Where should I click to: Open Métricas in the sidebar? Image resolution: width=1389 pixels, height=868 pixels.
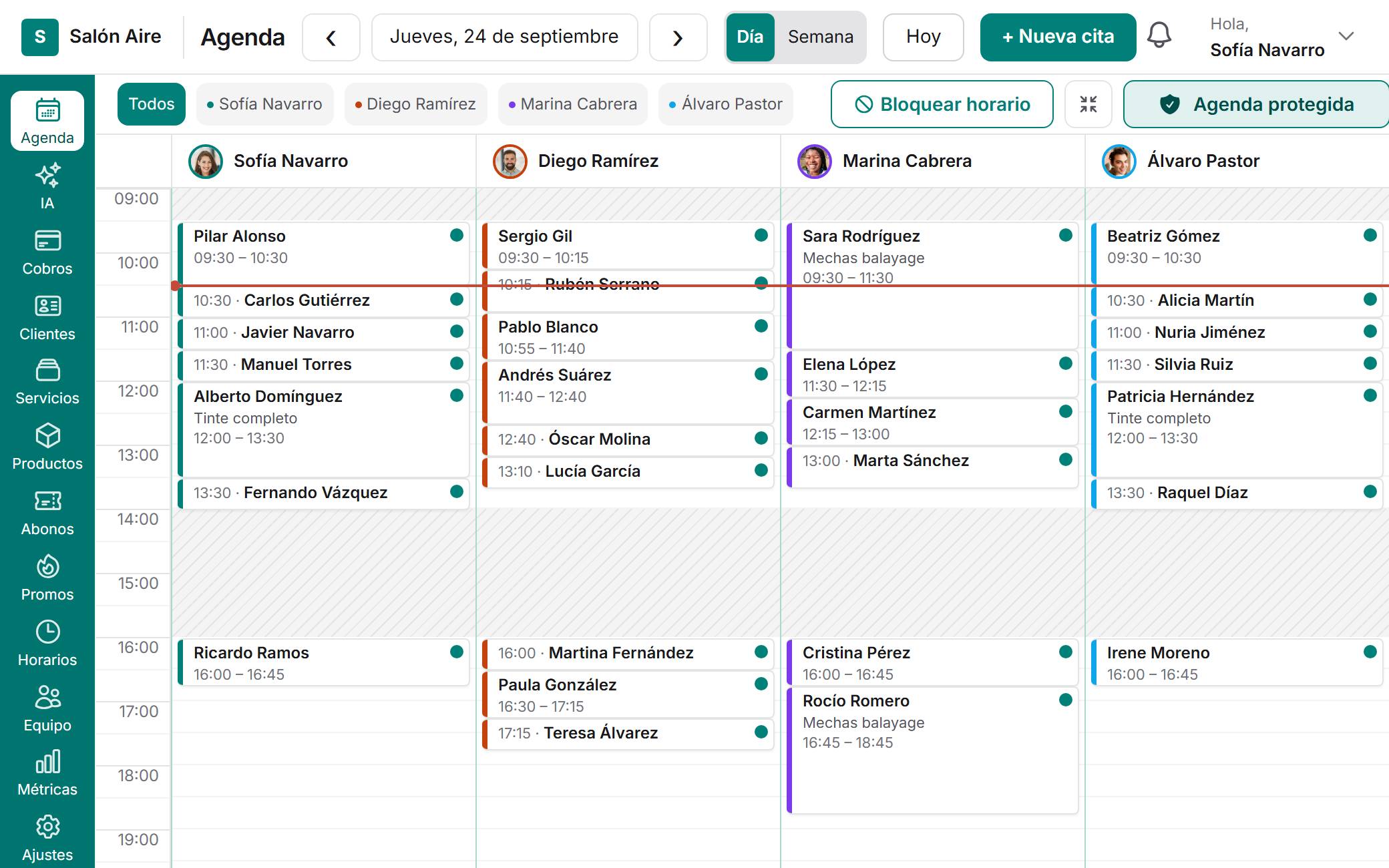tap(47, 774)
